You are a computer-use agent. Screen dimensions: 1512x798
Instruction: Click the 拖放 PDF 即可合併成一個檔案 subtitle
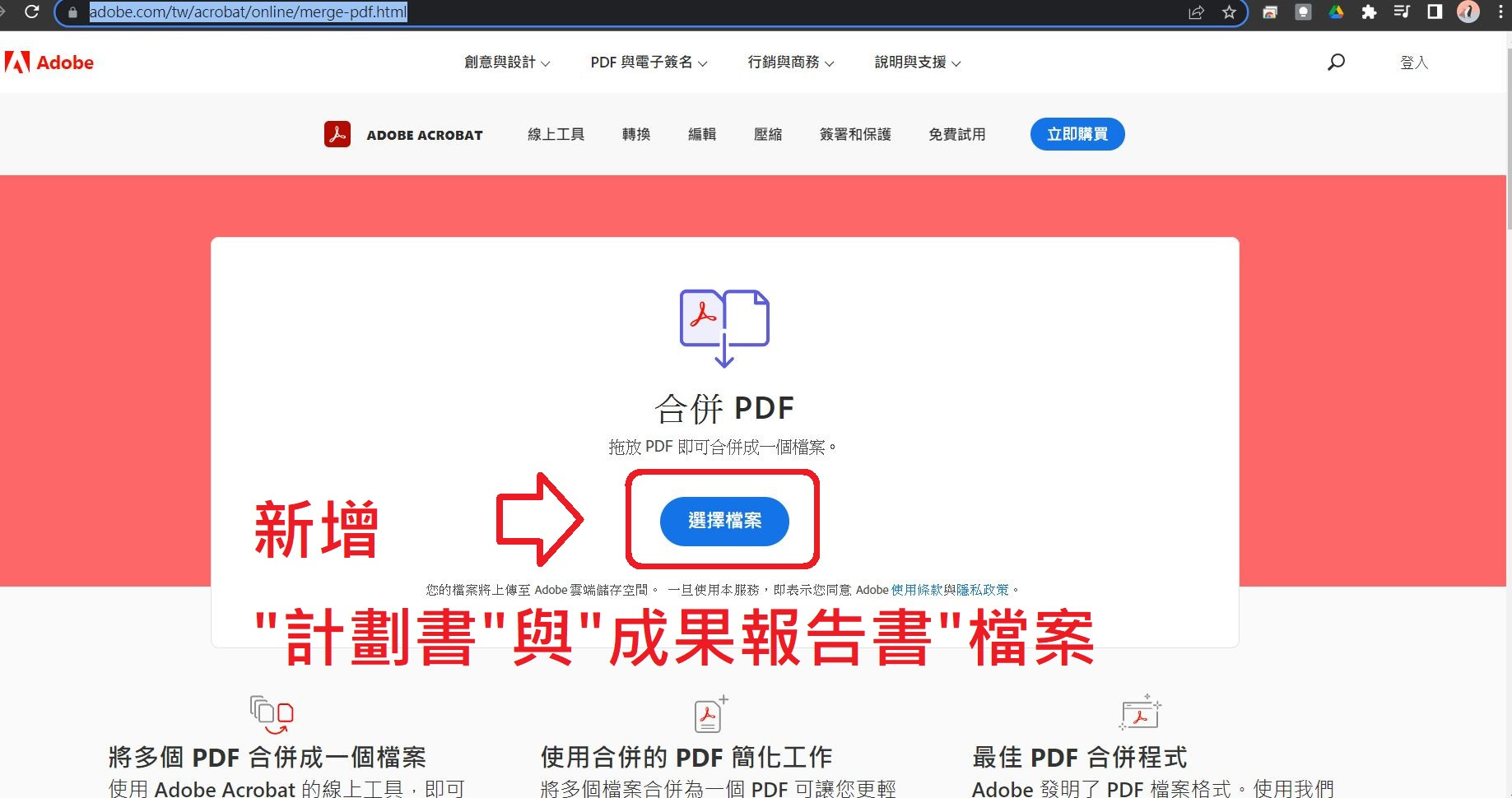722,448
